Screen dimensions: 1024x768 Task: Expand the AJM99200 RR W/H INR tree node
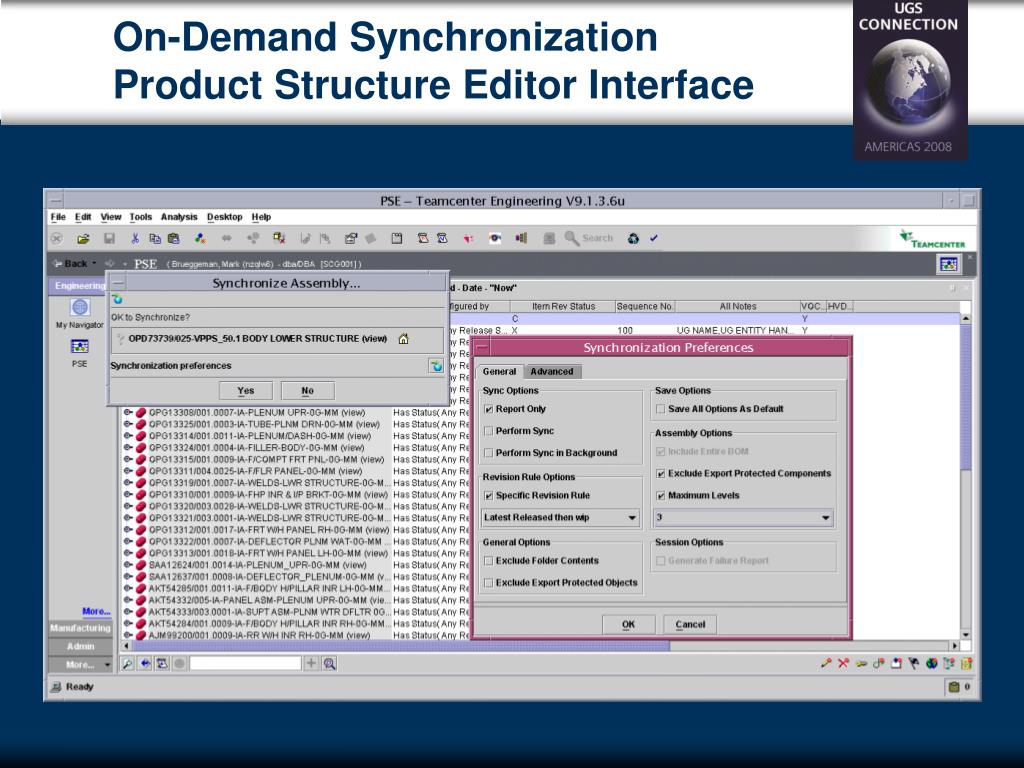pos(128,635)
